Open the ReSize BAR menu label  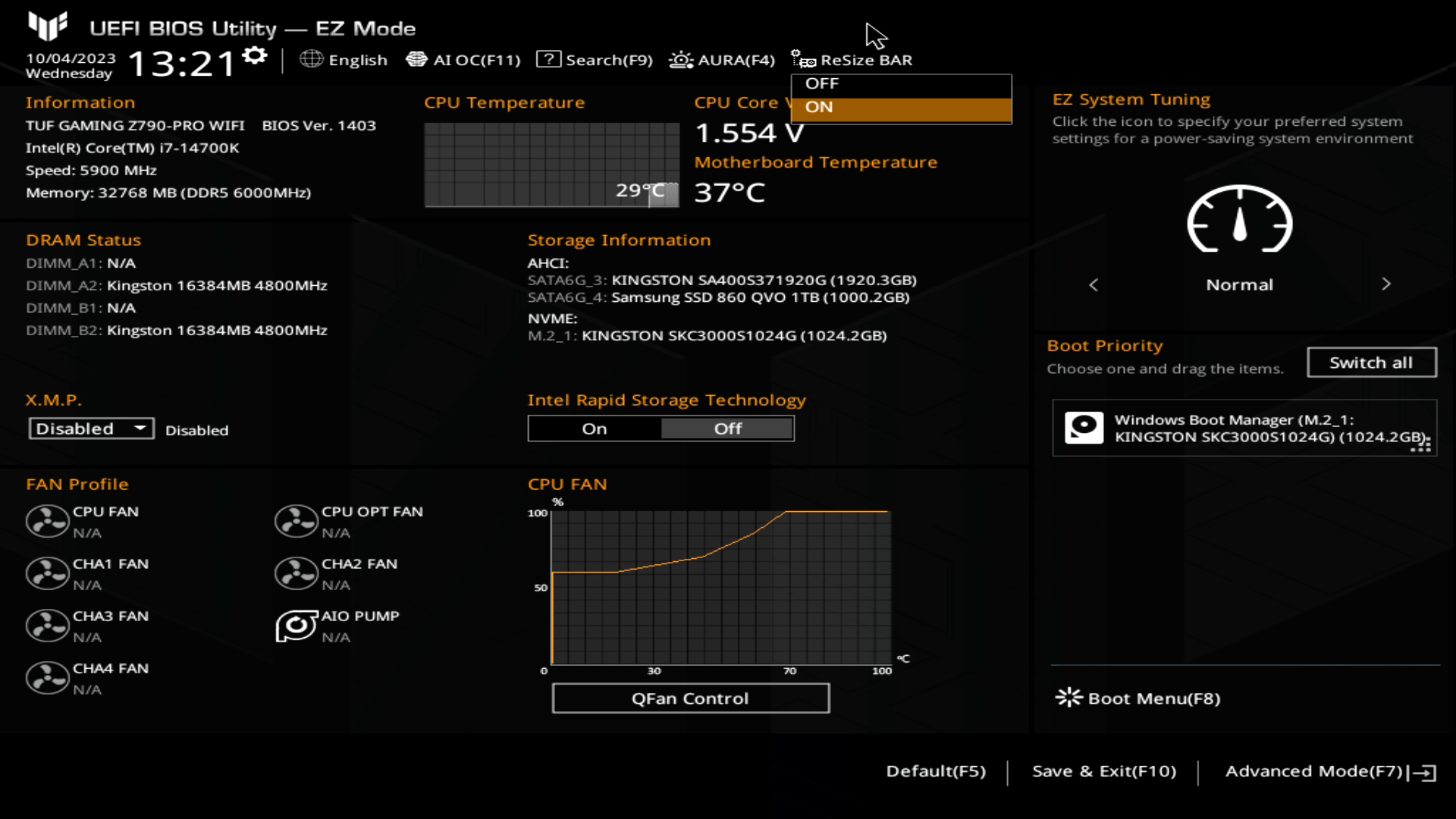pyautogui.click(x=866, y=60)
